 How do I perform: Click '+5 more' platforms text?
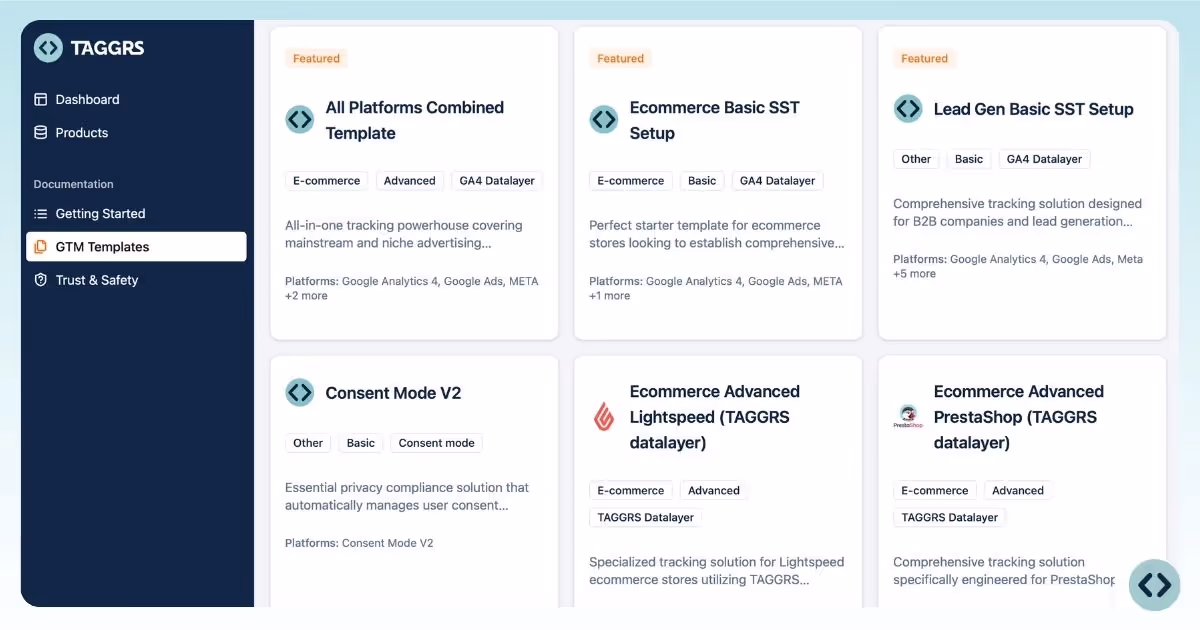(914, 274)
